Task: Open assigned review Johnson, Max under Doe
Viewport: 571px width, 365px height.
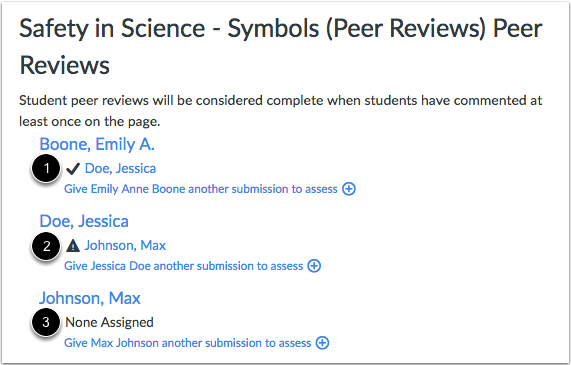Action: pyautogui.click(x=125, y=246)
